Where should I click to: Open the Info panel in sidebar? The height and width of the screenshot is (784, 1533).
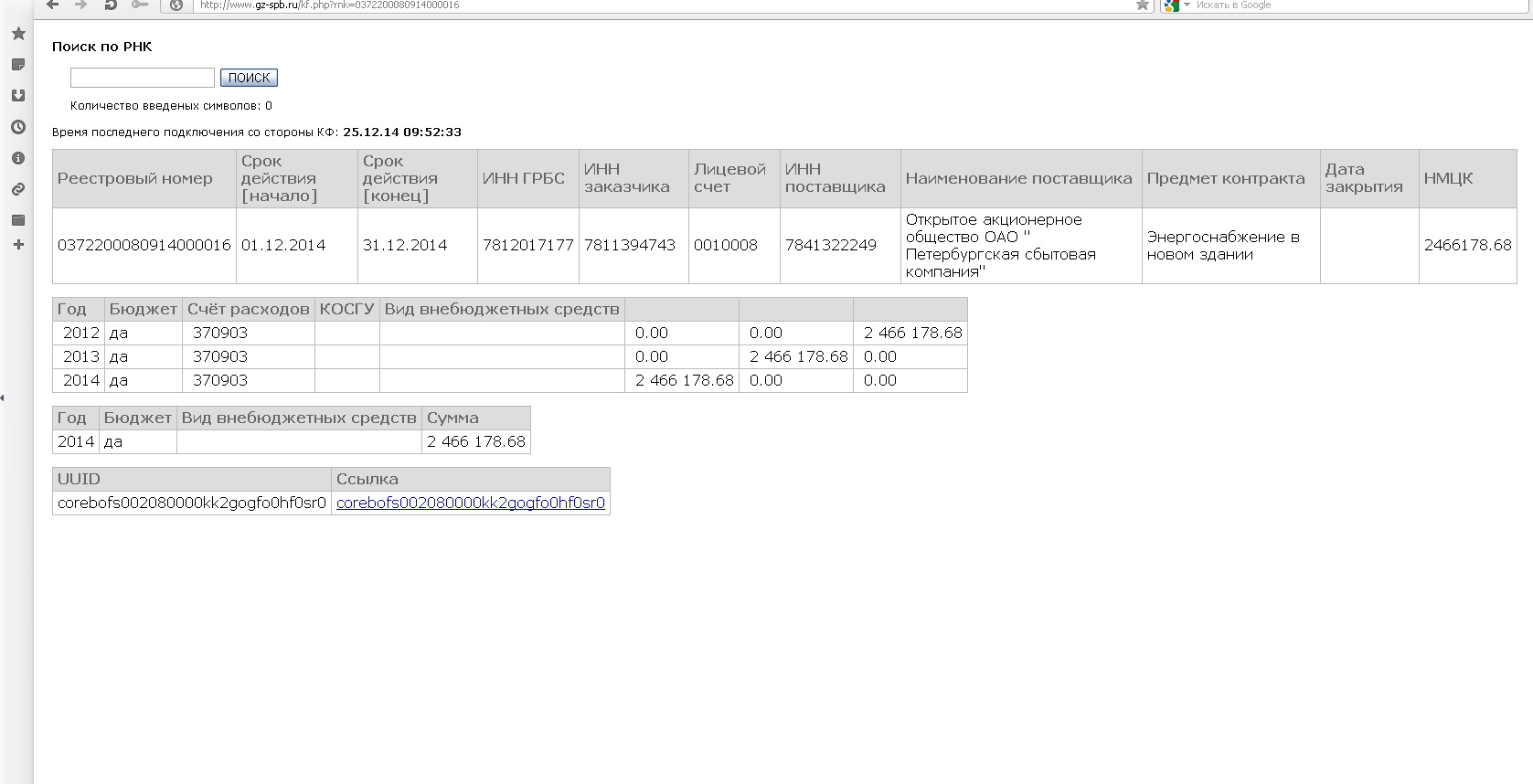18,158
